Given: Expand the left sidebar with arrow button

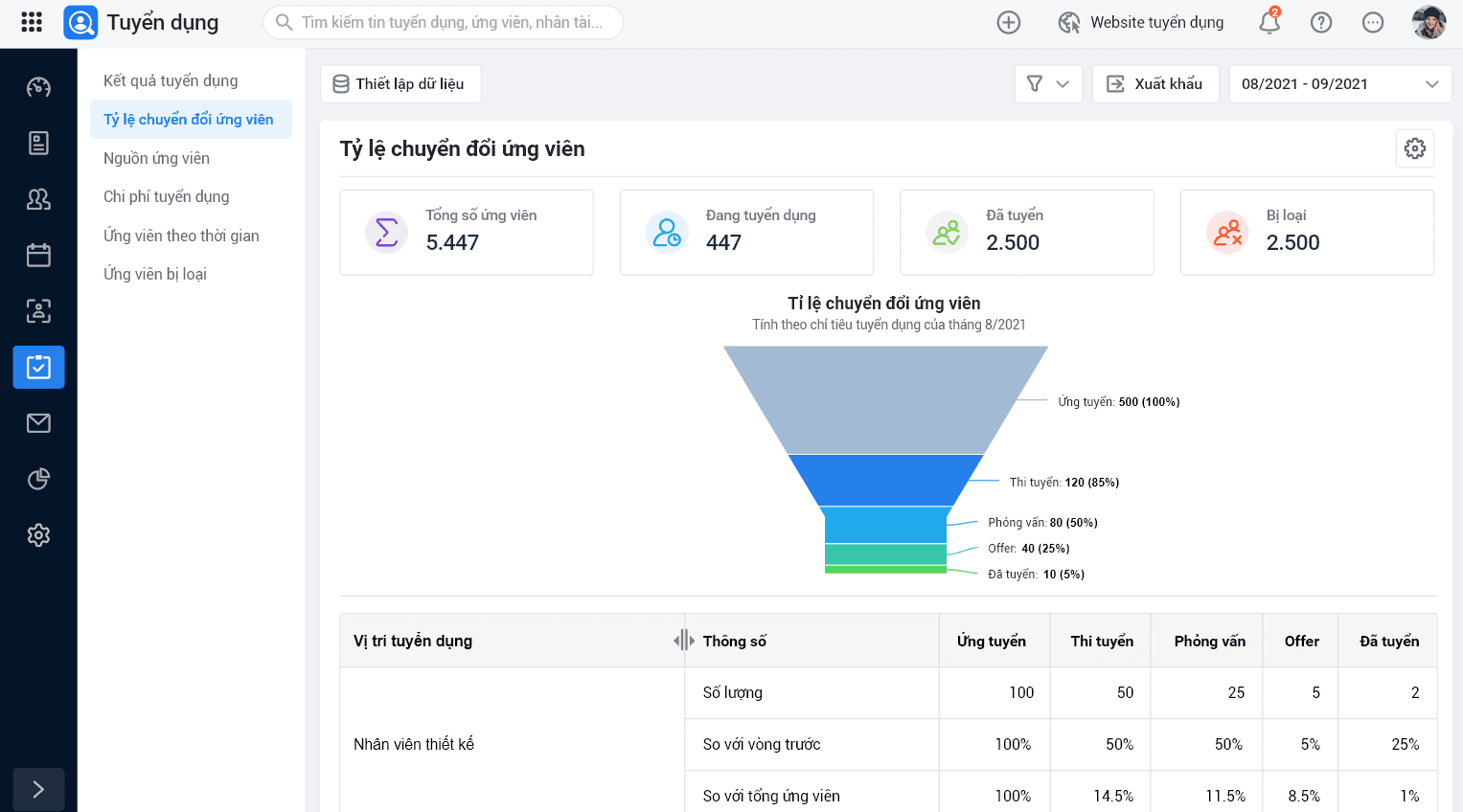Looking at the screenshot, I should point(38,789).
